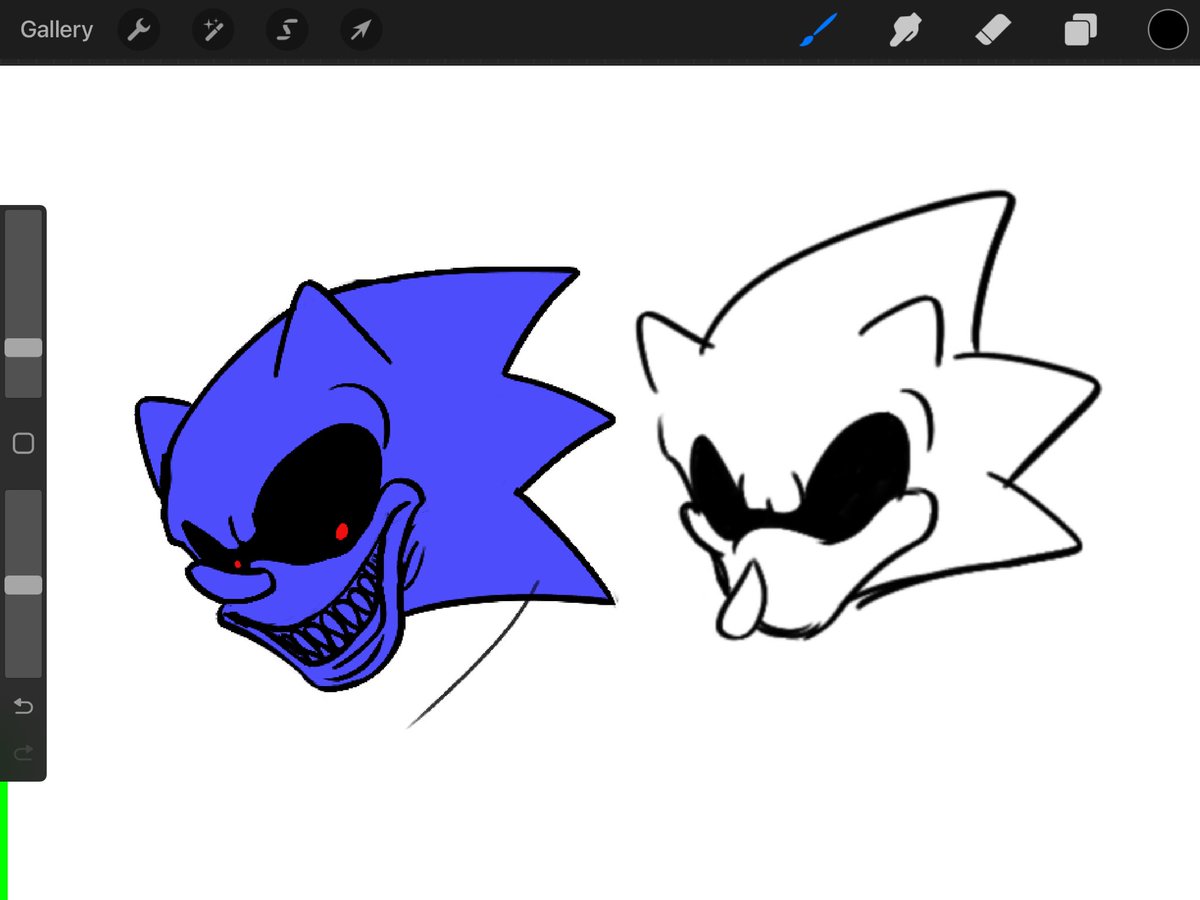Open the black color picker circle

coord(1167,30)
